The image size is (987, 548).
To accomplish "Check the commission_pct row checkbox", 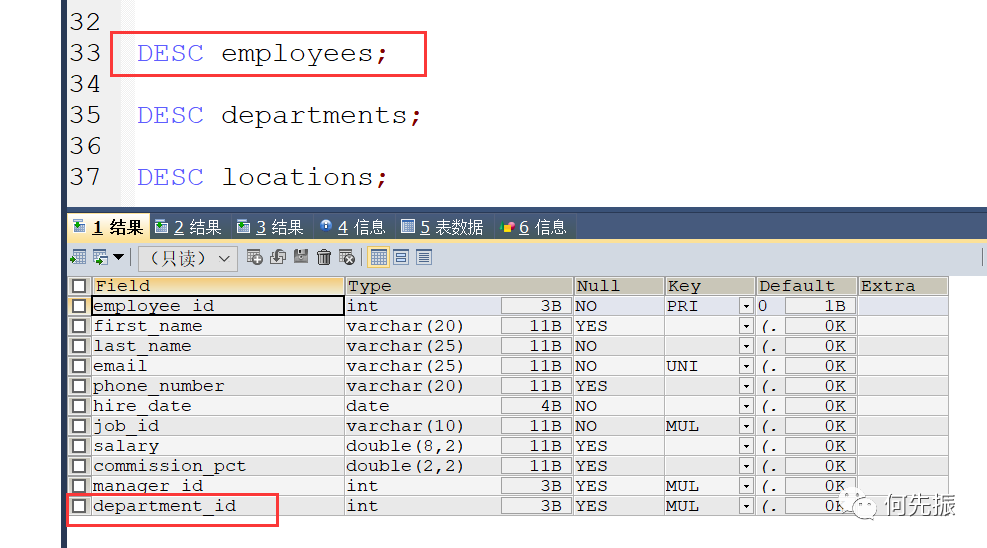I will pos(79,466).
